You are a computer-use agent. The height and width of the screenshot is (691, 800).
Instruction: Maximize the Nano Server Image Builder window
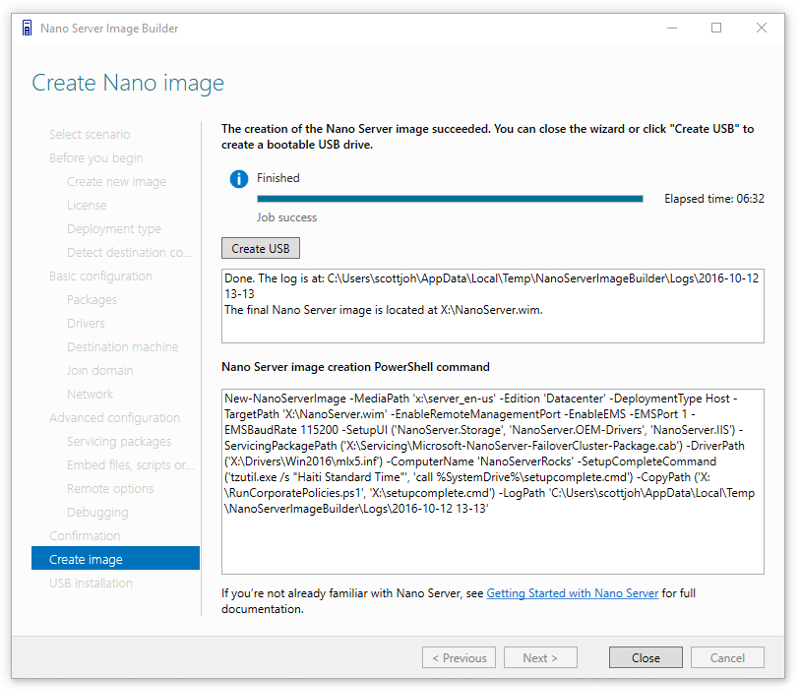click(x=716, y=28)
